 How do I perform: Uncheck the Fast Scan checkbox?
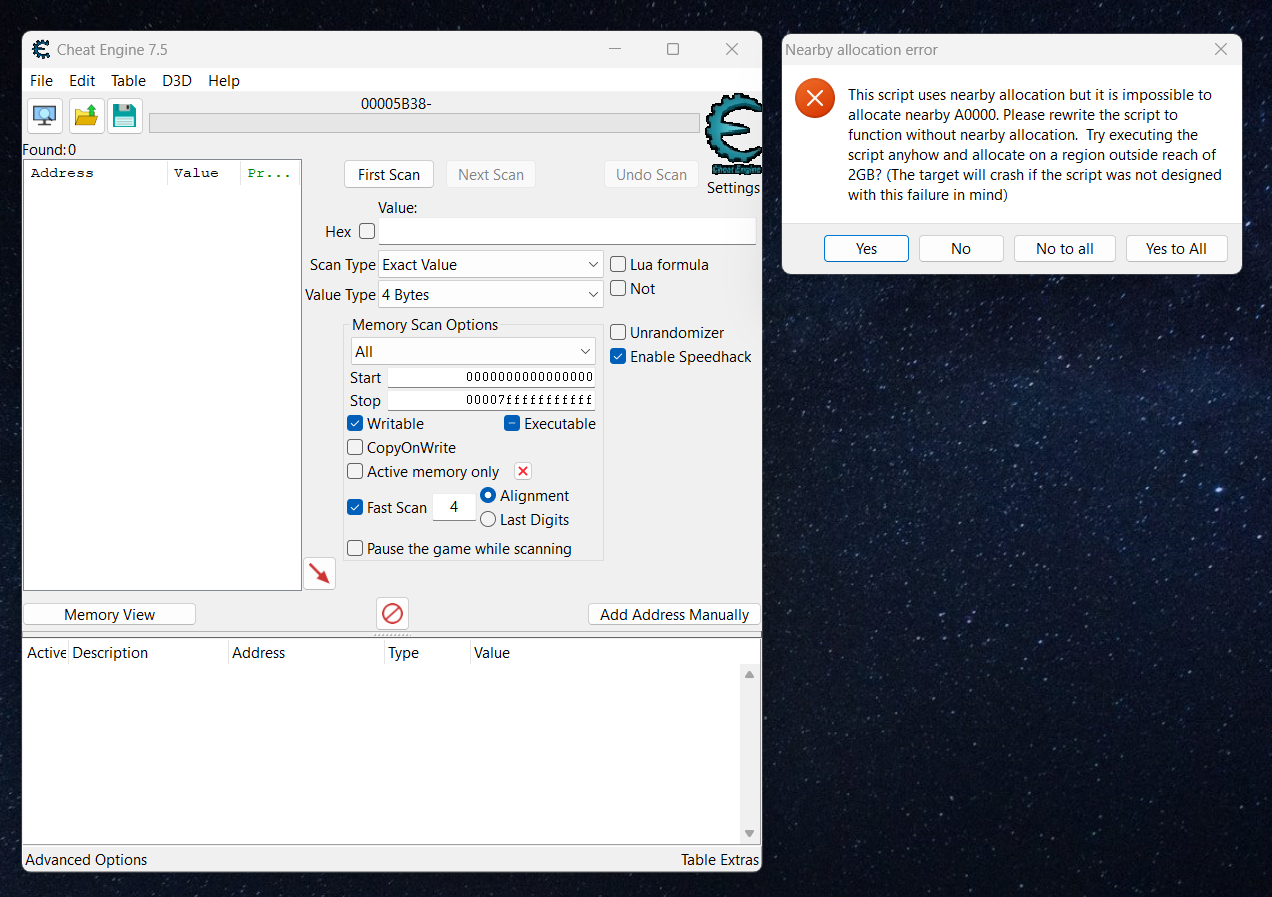pyautogui.click(x=355, y=507)
